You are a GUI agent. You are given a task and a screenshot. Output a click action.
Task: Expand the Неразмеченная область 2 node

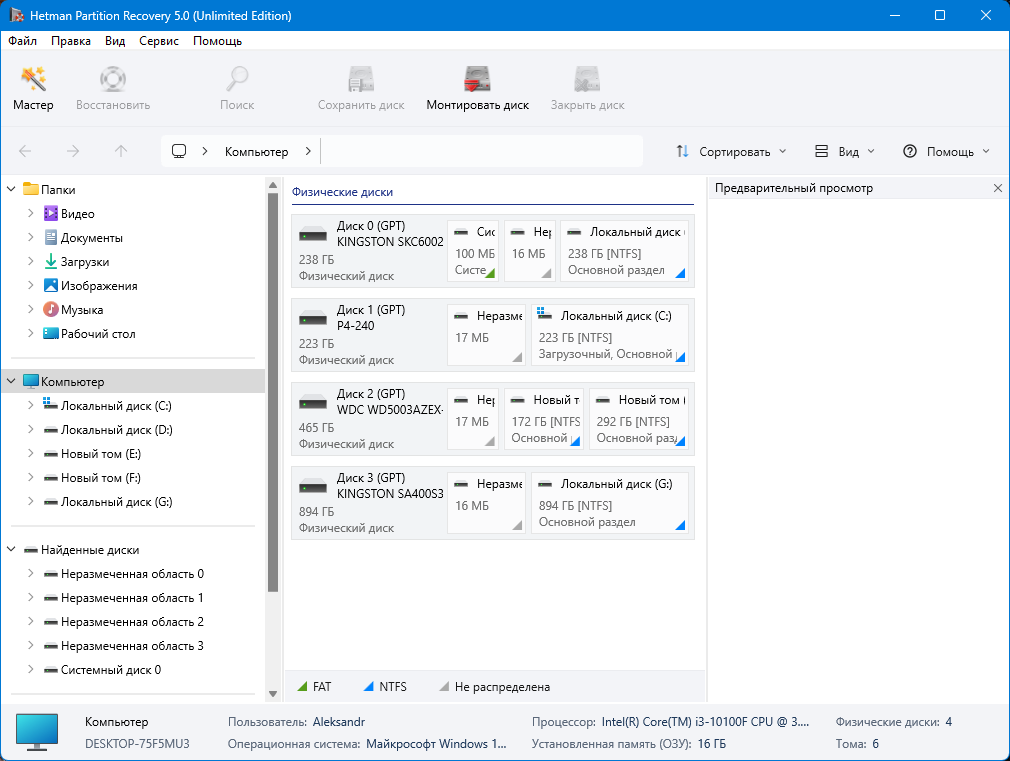31,622
